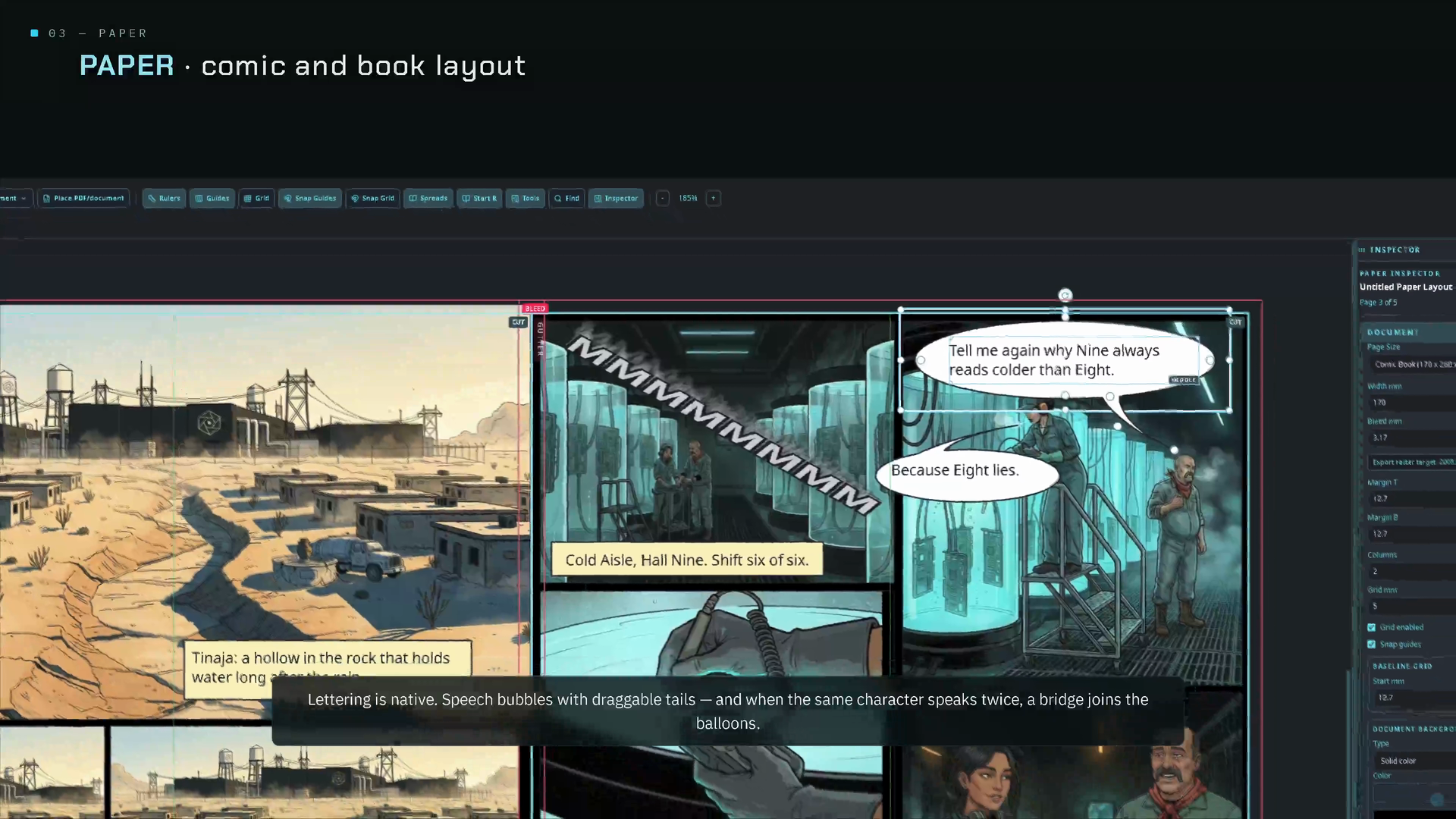Open Find from the toolbar
The image size is (1456, 819).
(566, 199)
